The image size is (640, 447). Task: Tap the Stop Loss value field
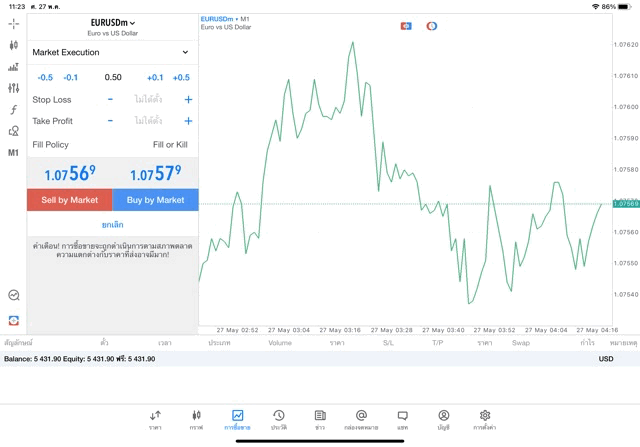point(149,99)
